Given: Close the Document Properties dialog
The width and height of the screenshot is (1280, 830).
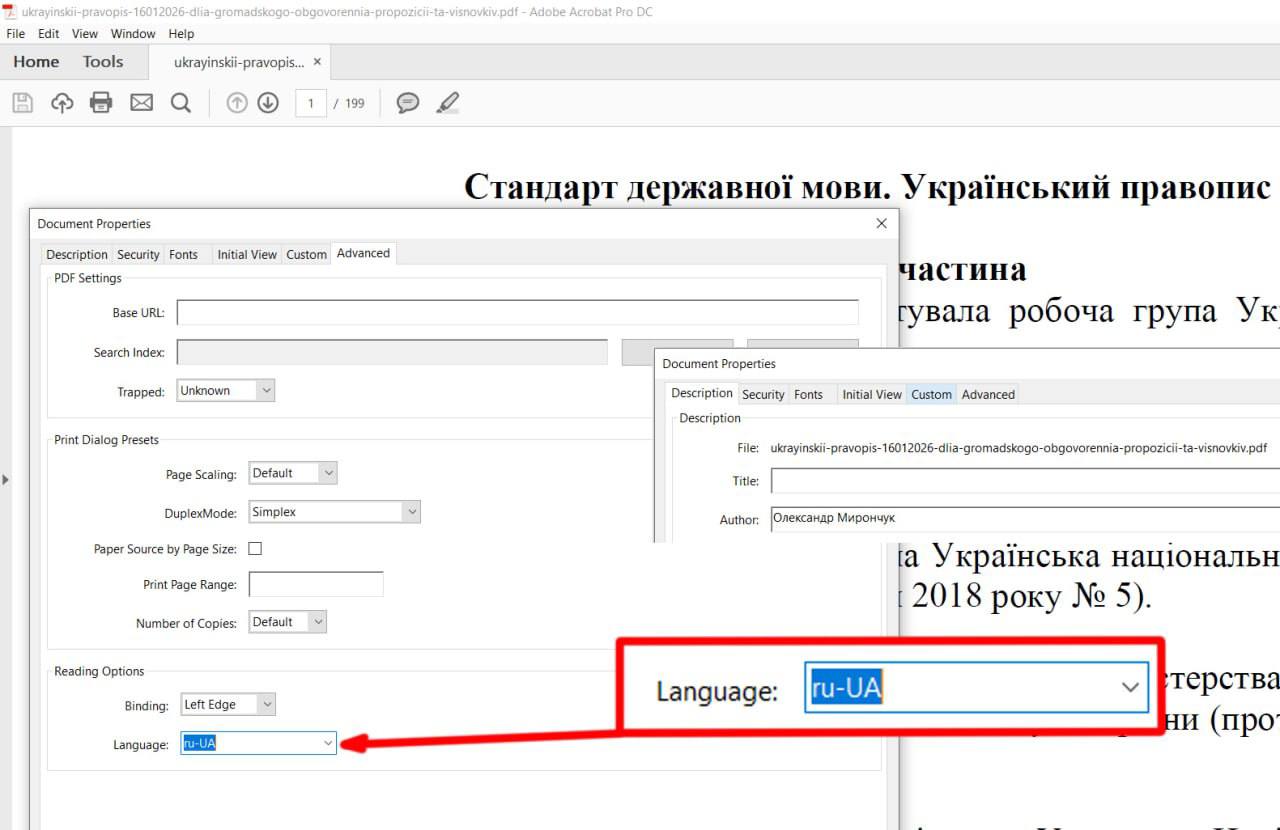Looking at the screenshot, I should point(881,223).
